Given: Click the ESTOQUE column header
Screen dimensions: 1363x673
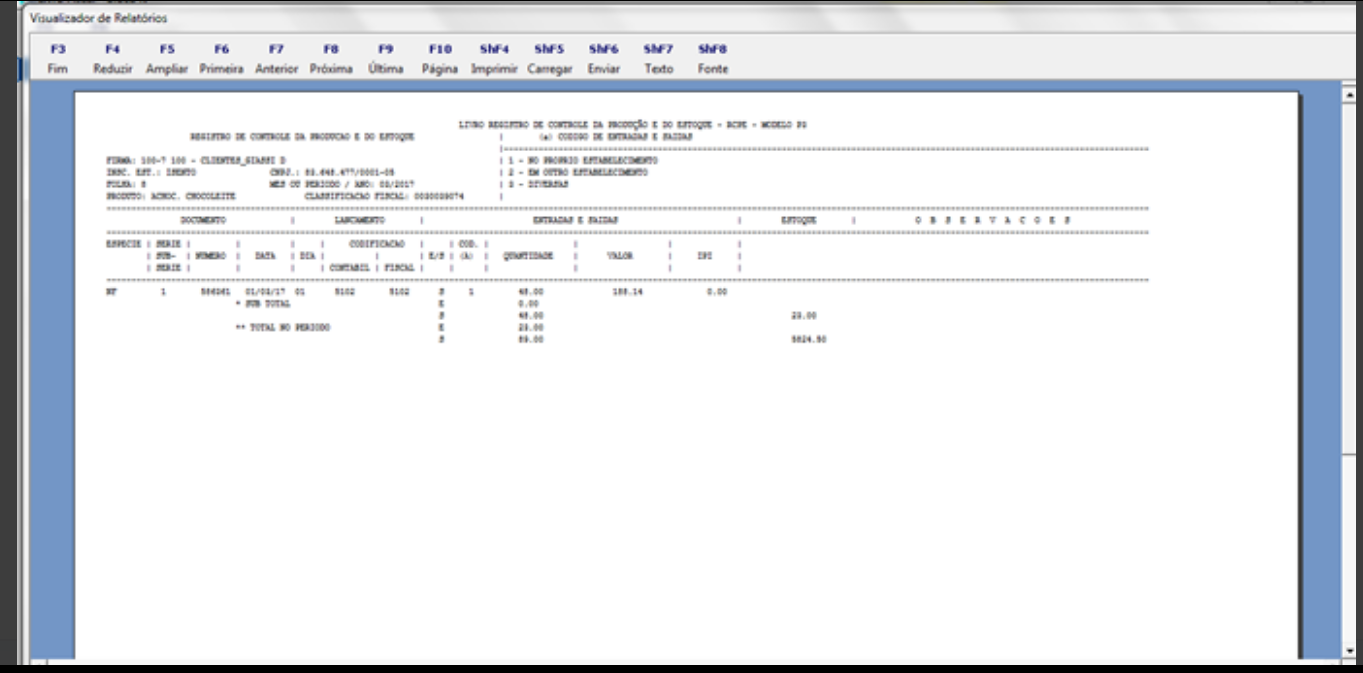Looking at the screenshot, I should pos(799,219).
